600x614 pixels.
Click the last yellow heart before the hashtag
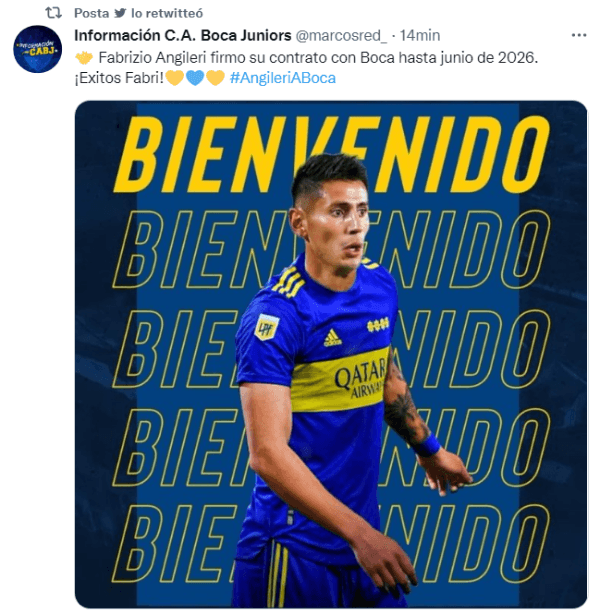(x=215, y=78)
